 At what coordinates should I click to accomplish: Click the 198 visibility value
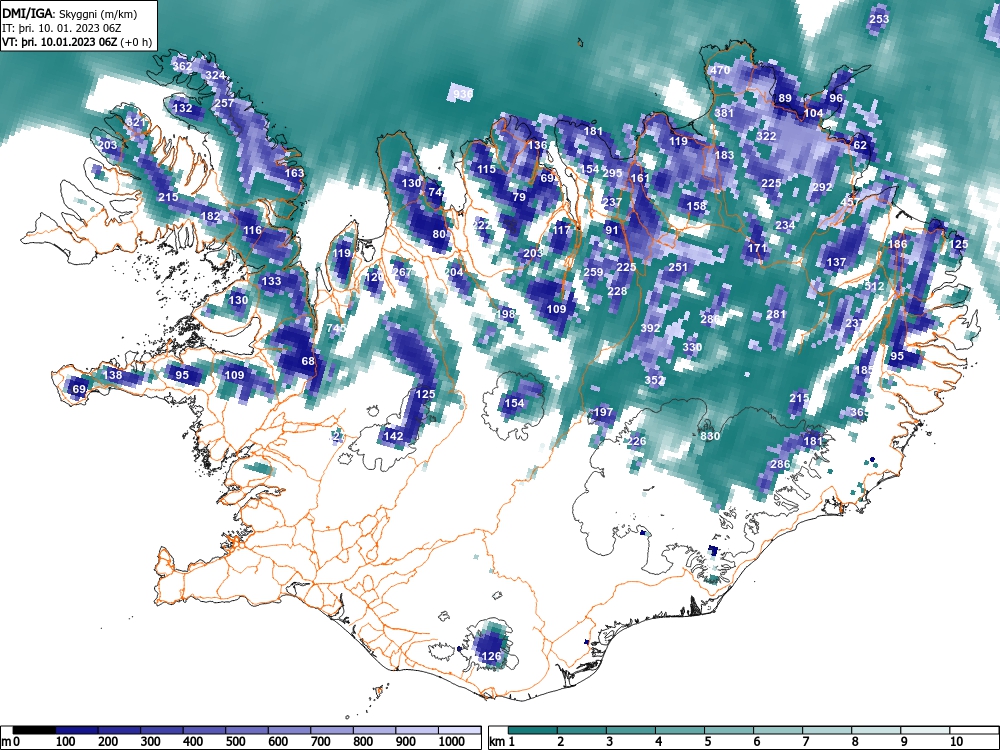click(x=505, y=314)
